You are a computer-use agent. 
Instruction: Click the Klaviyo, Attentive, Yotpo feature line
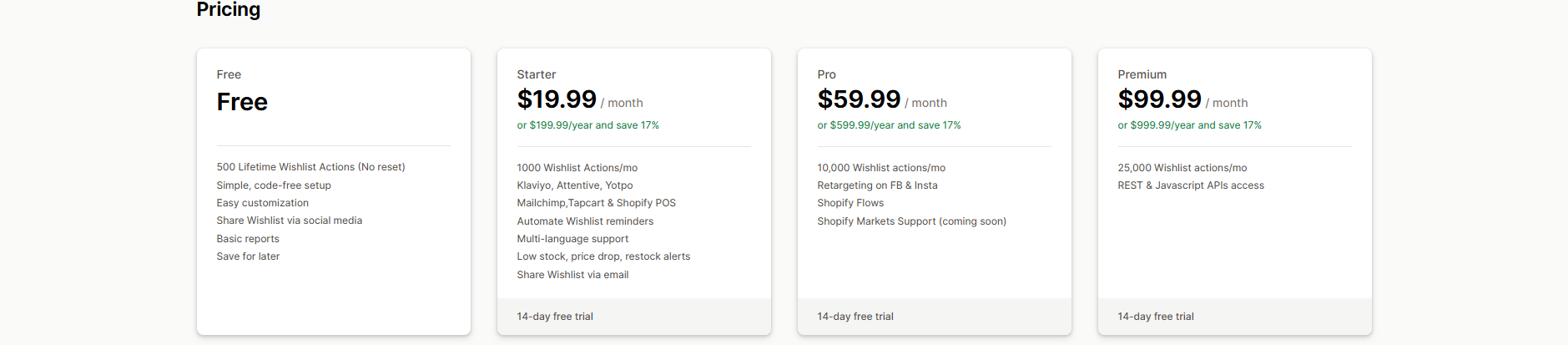[x=574, y=185]
